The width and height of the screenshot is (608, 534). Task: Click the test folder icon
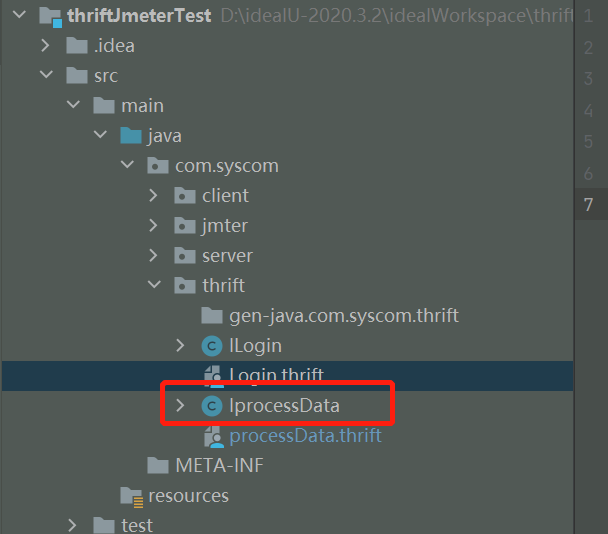coord(104,525)
